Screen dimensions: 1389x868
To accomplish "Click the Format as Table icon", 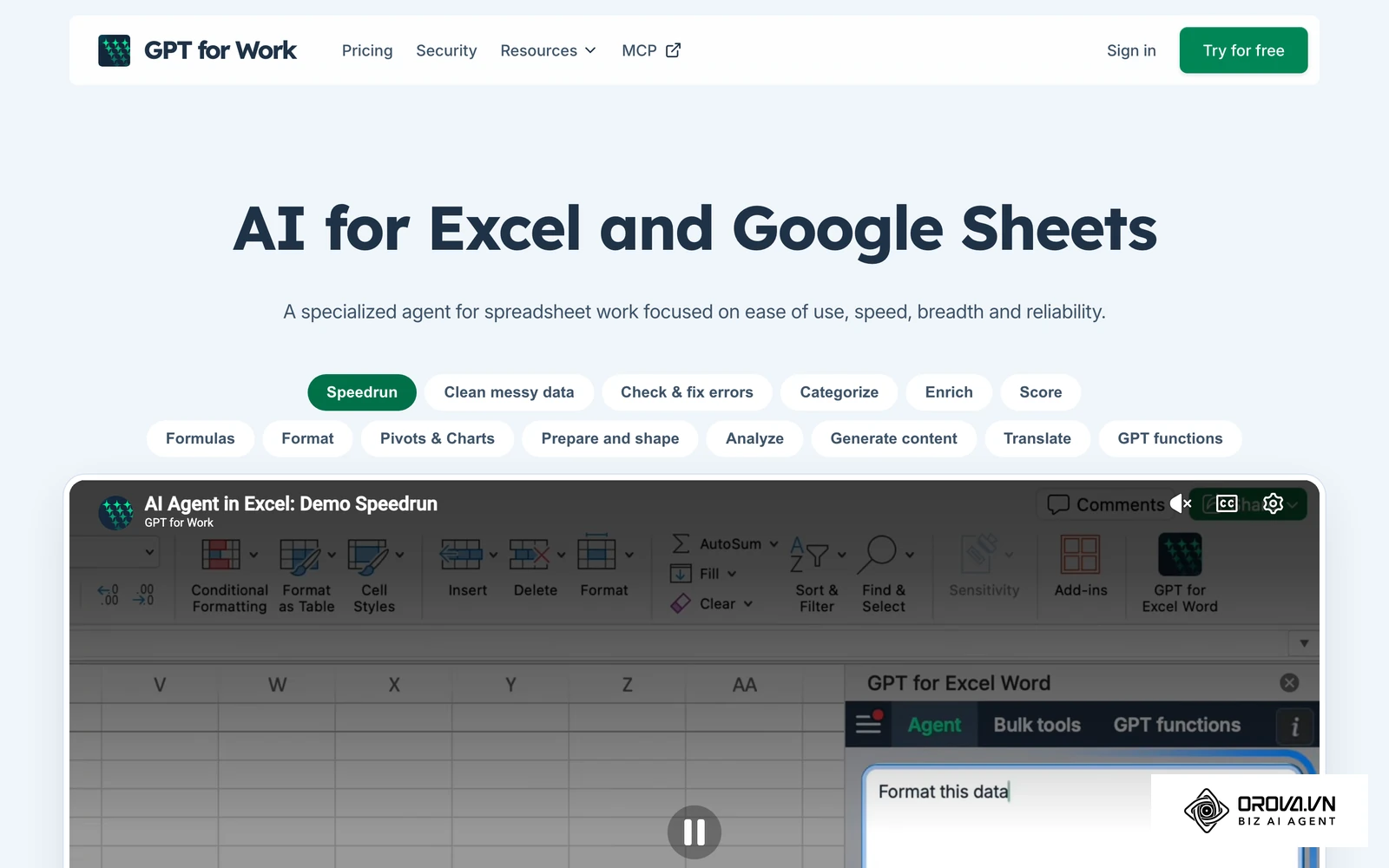I will [x=300, y=556].
